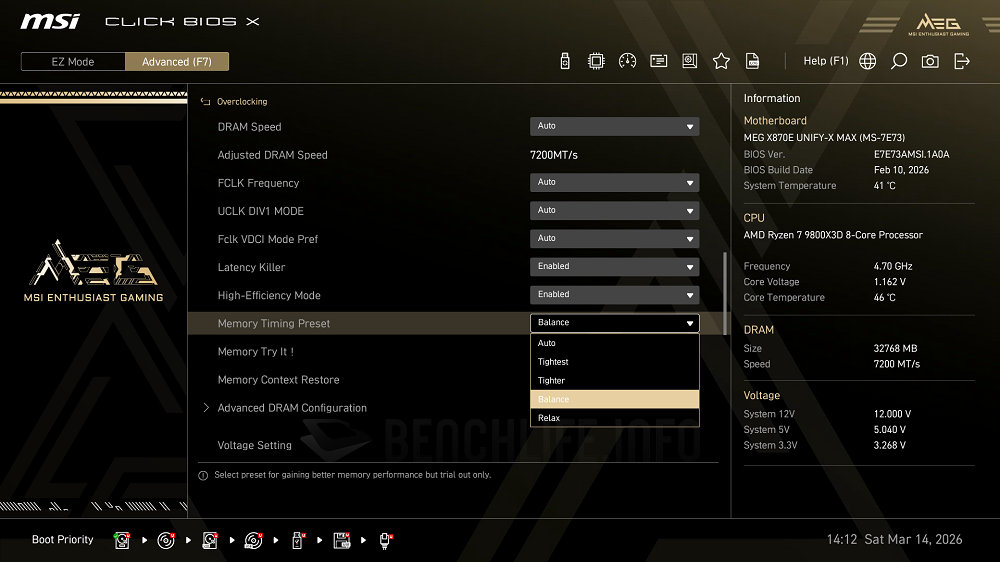Choose highlighted Balance preset option
The height and width of the screenshot is (562, 1000).
pos(614,399)
